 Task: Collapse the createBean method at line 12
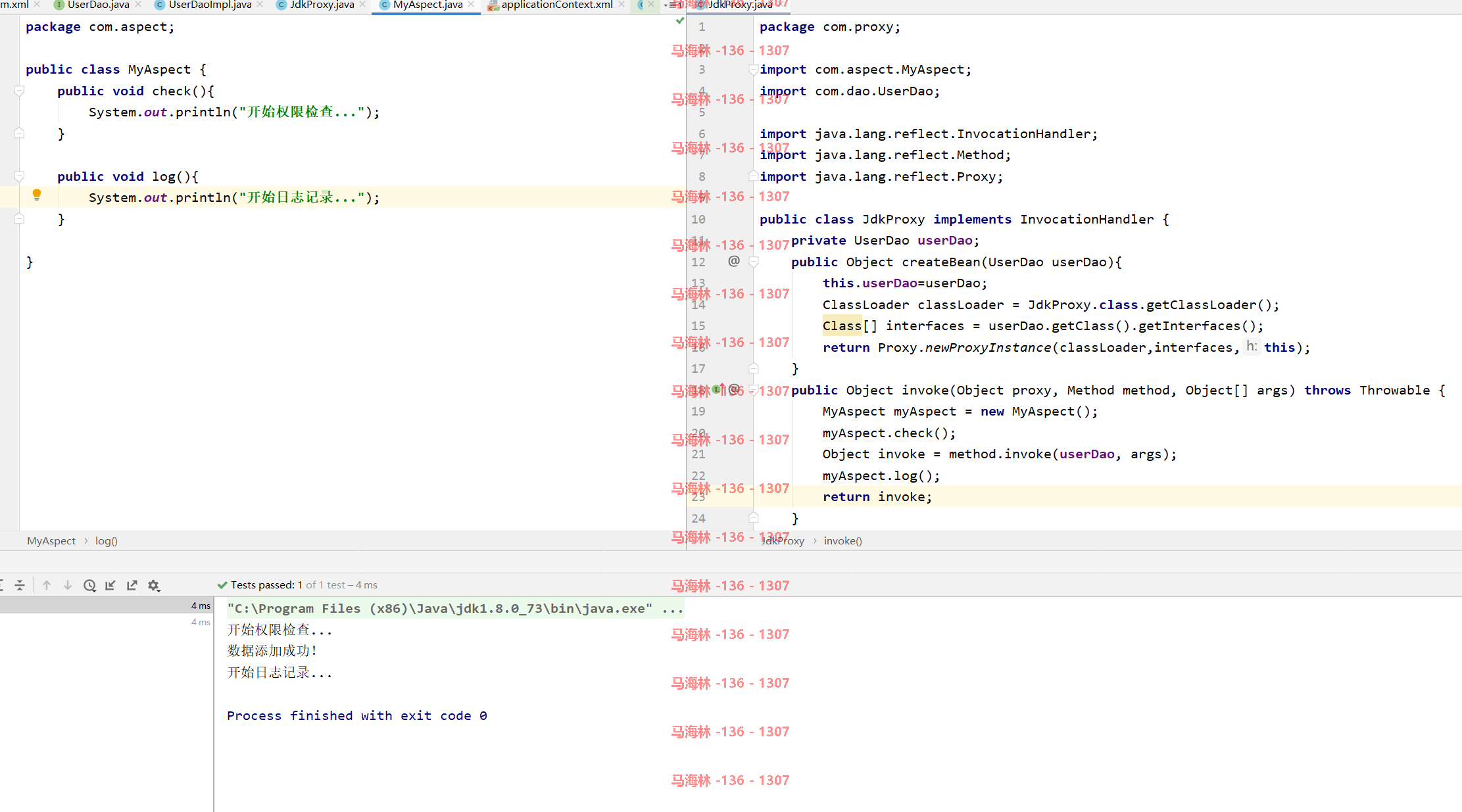pos(754,262)
